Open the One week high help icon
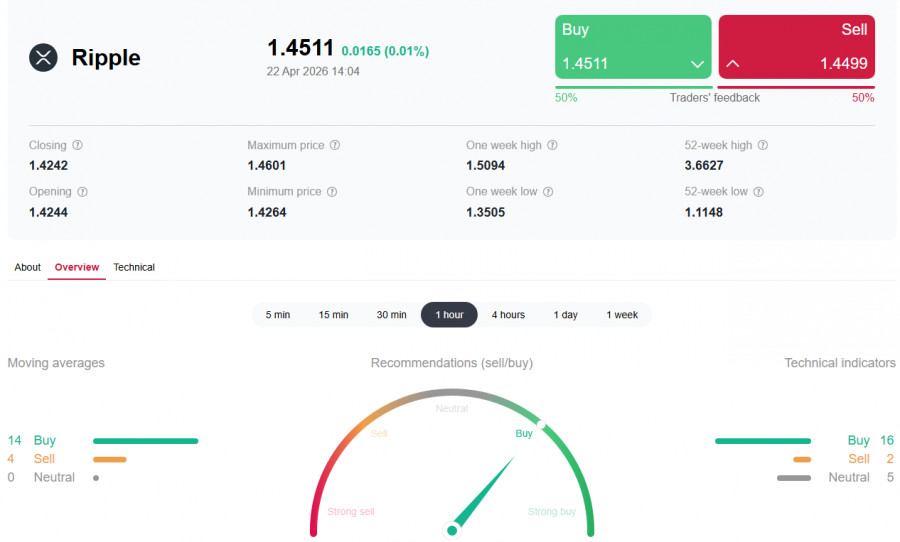Viewport: 900px width, 542px height. tap(552, 145)
